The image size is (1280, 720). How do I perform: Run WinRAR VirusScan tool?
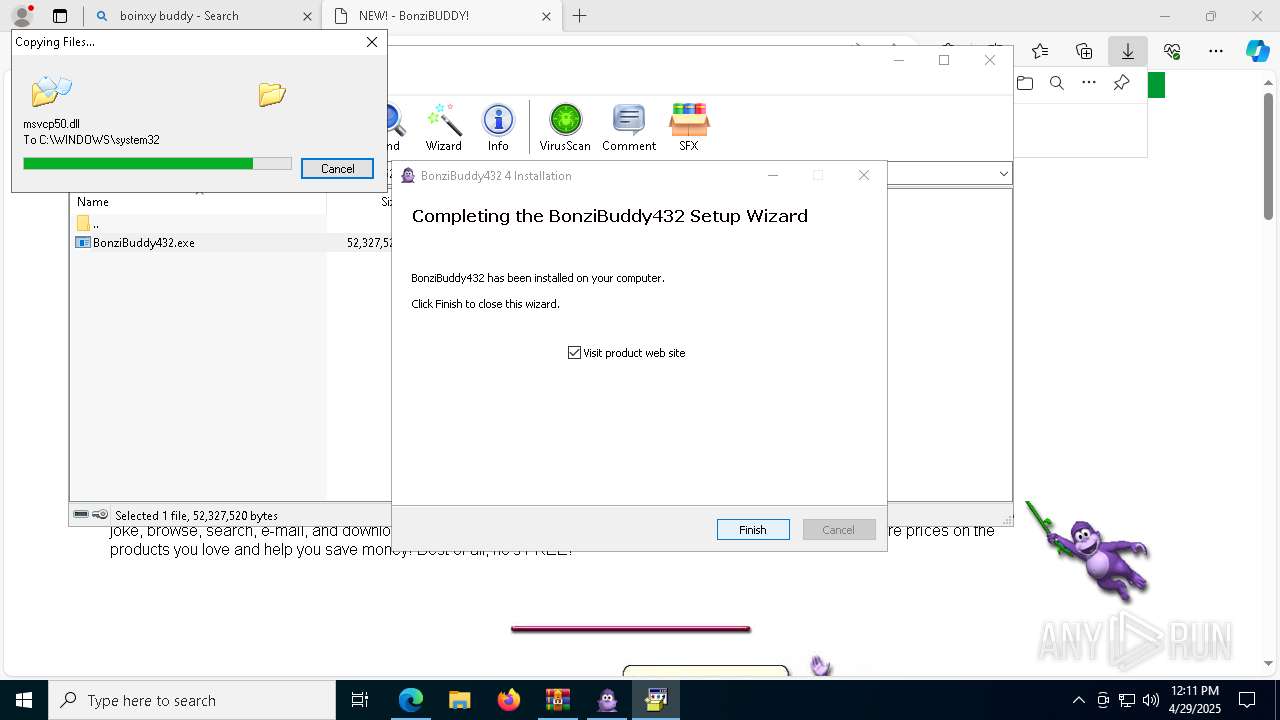point(565,127)
